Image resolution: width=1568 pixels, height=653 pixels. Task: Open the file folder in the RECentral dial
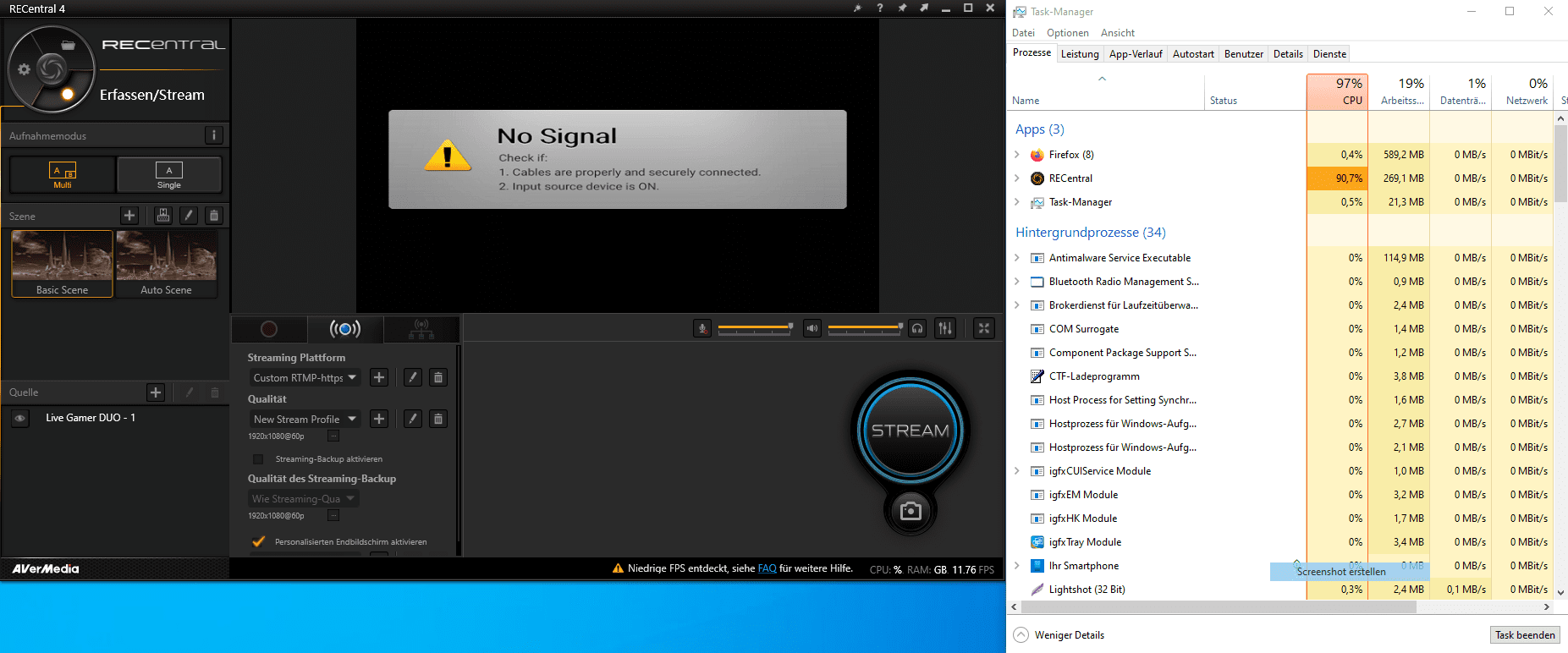[69, 45]
